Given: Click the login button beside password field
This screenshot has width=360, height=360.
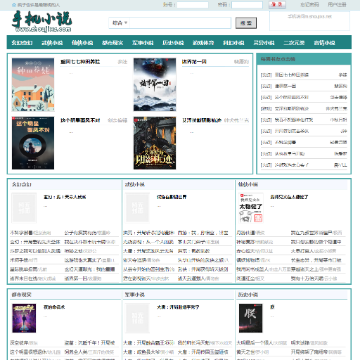Looking at the screenshot, I should (277, 5).
